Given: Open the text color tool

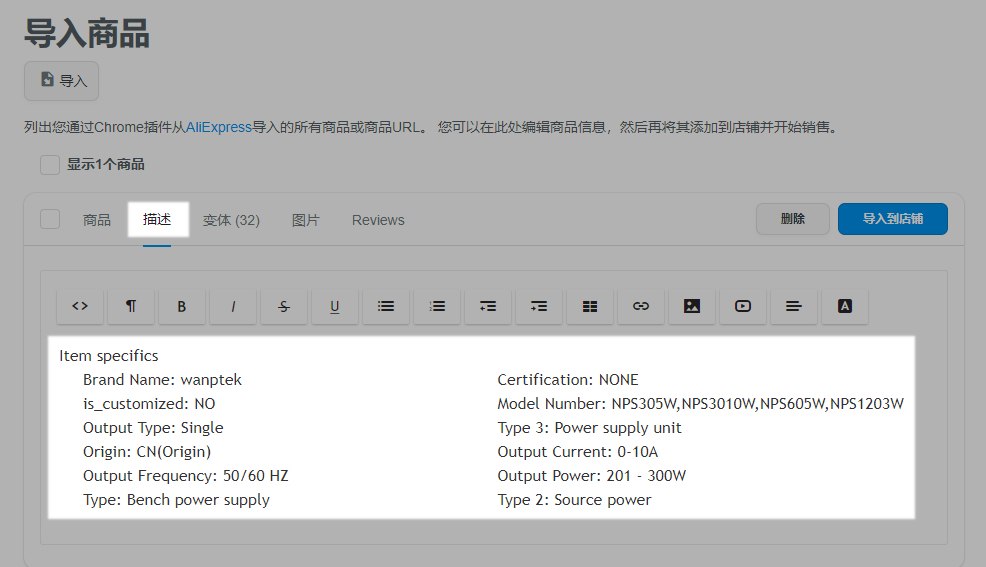Looking at the screenshot, I should point(845,307).
